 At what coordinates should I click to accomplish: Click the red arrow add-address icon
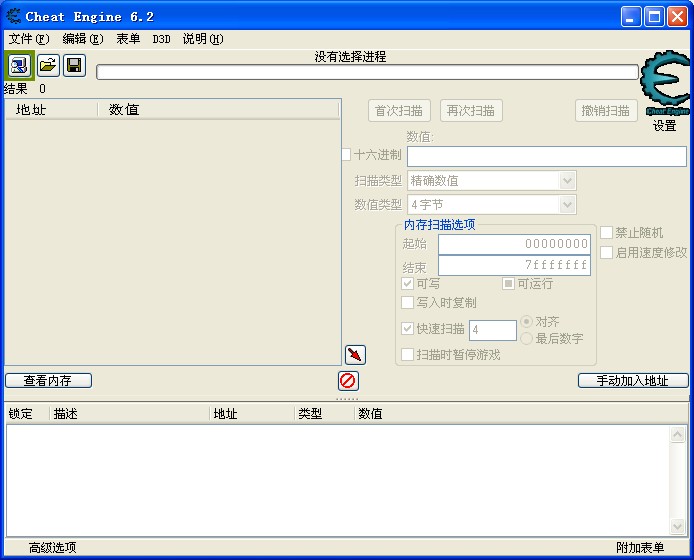coord(355,355)
